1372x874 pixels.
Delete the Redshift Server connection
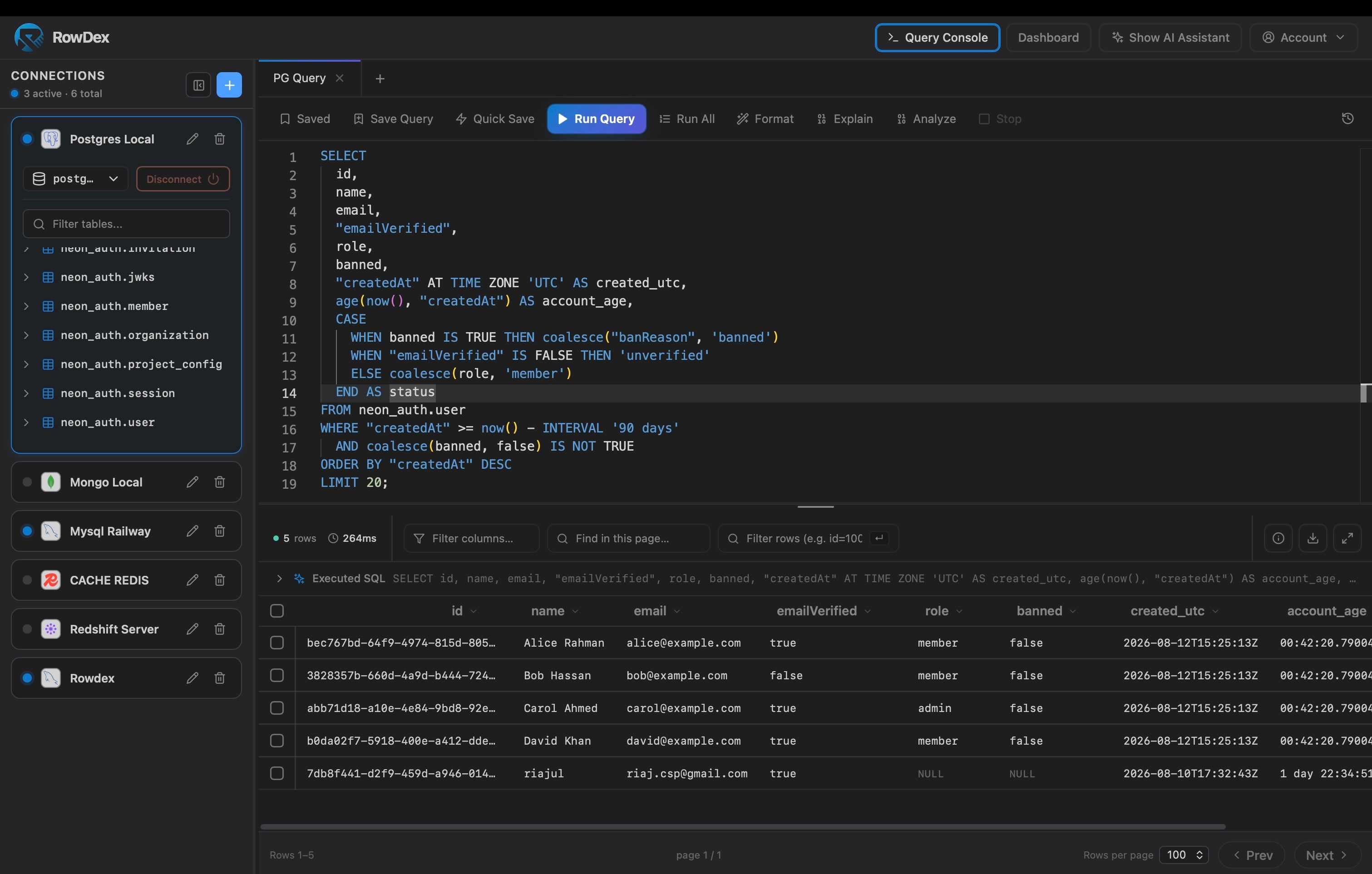219,629
